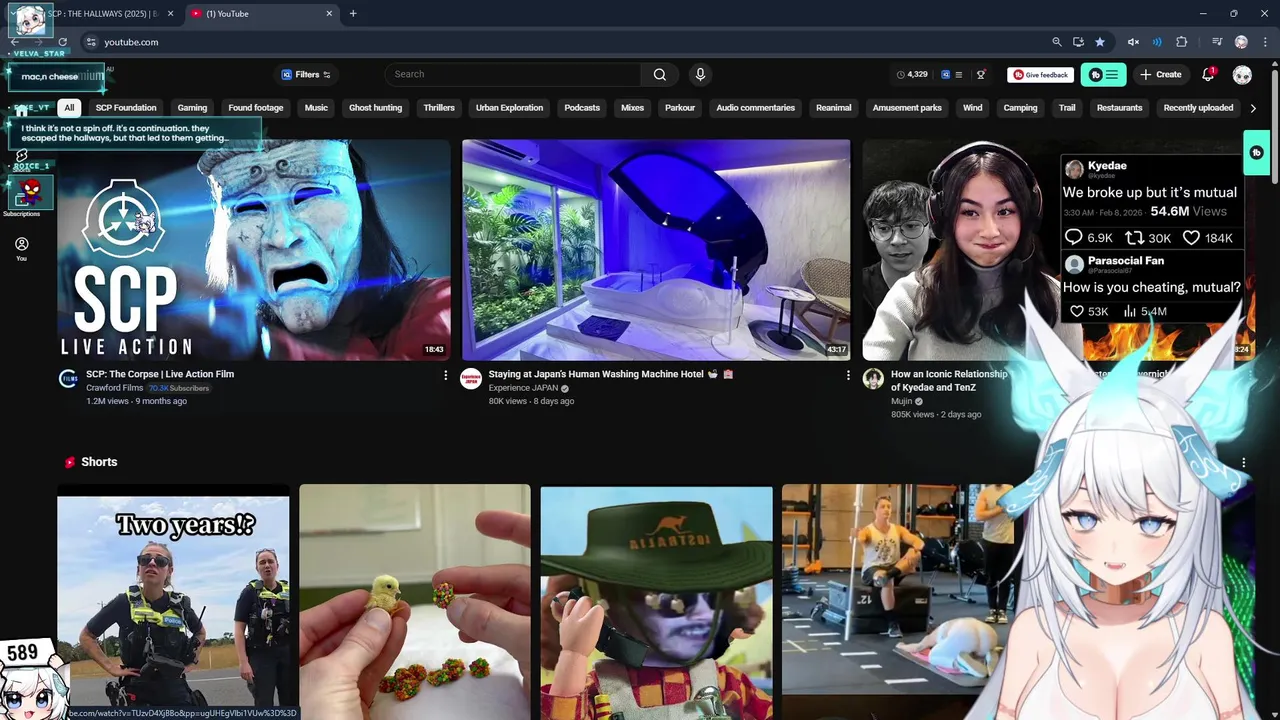Click the YouTube search magnifier icon
The height and width of the screenshot is (720, 1280).
tap(660, 74)
